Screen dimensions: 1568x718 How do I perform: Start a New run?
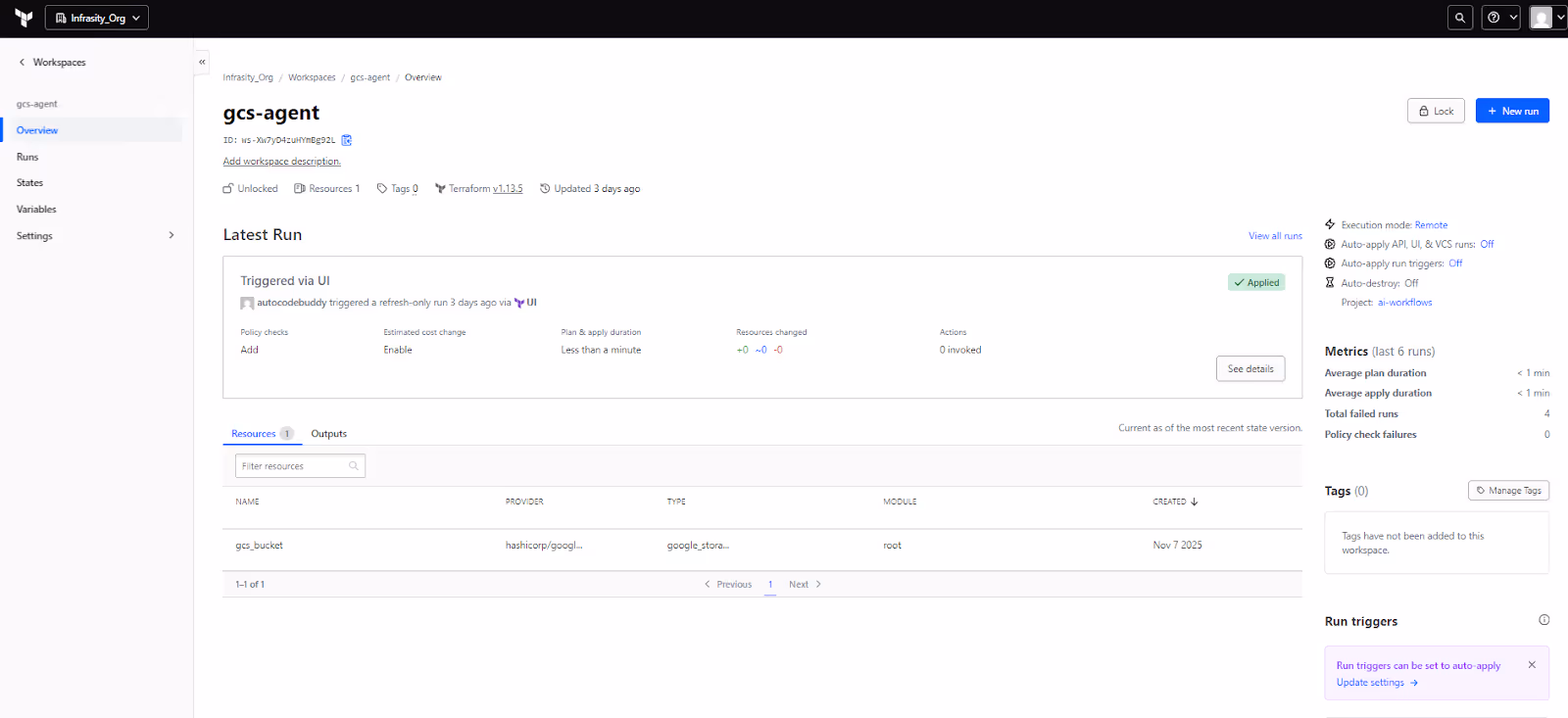point(1512,111)
